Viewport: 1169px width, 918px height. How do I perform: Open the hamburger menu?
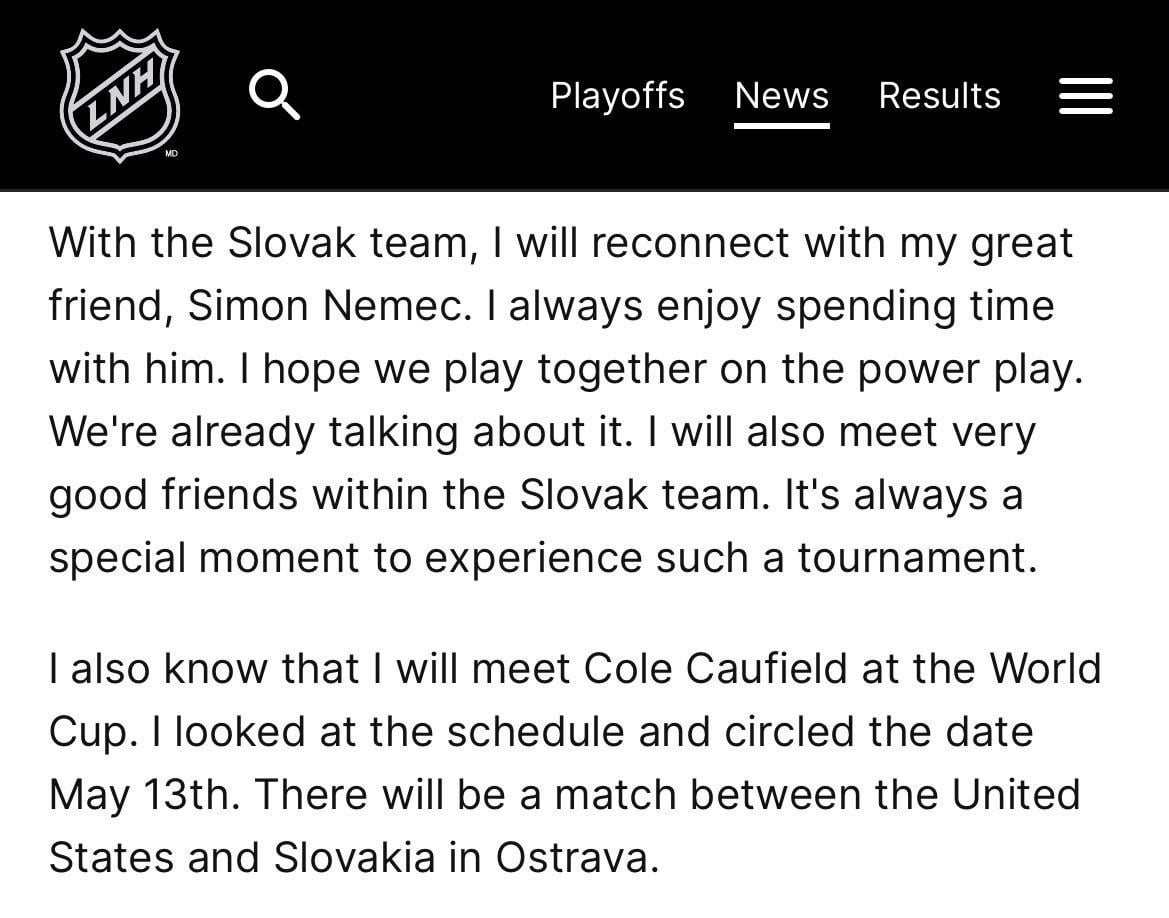coord(1085,96)
